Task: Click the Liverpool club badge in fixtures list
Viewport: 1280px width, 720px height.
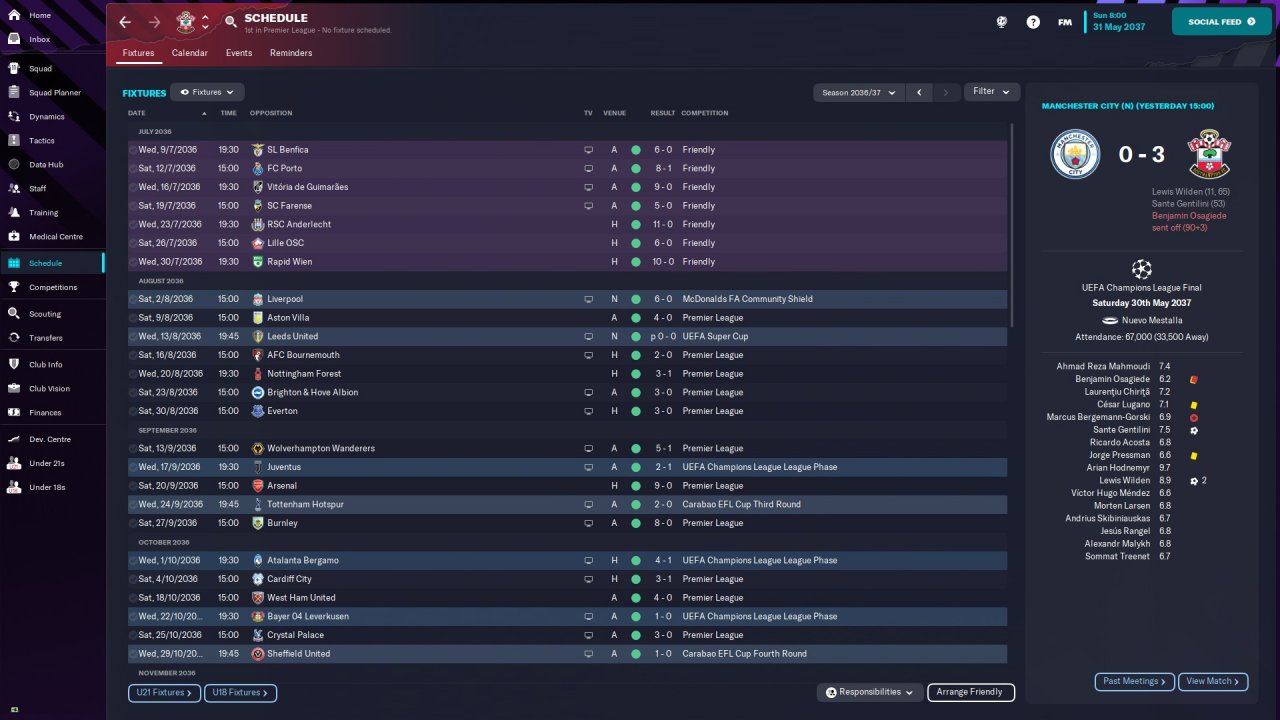Action: [258, 299]
